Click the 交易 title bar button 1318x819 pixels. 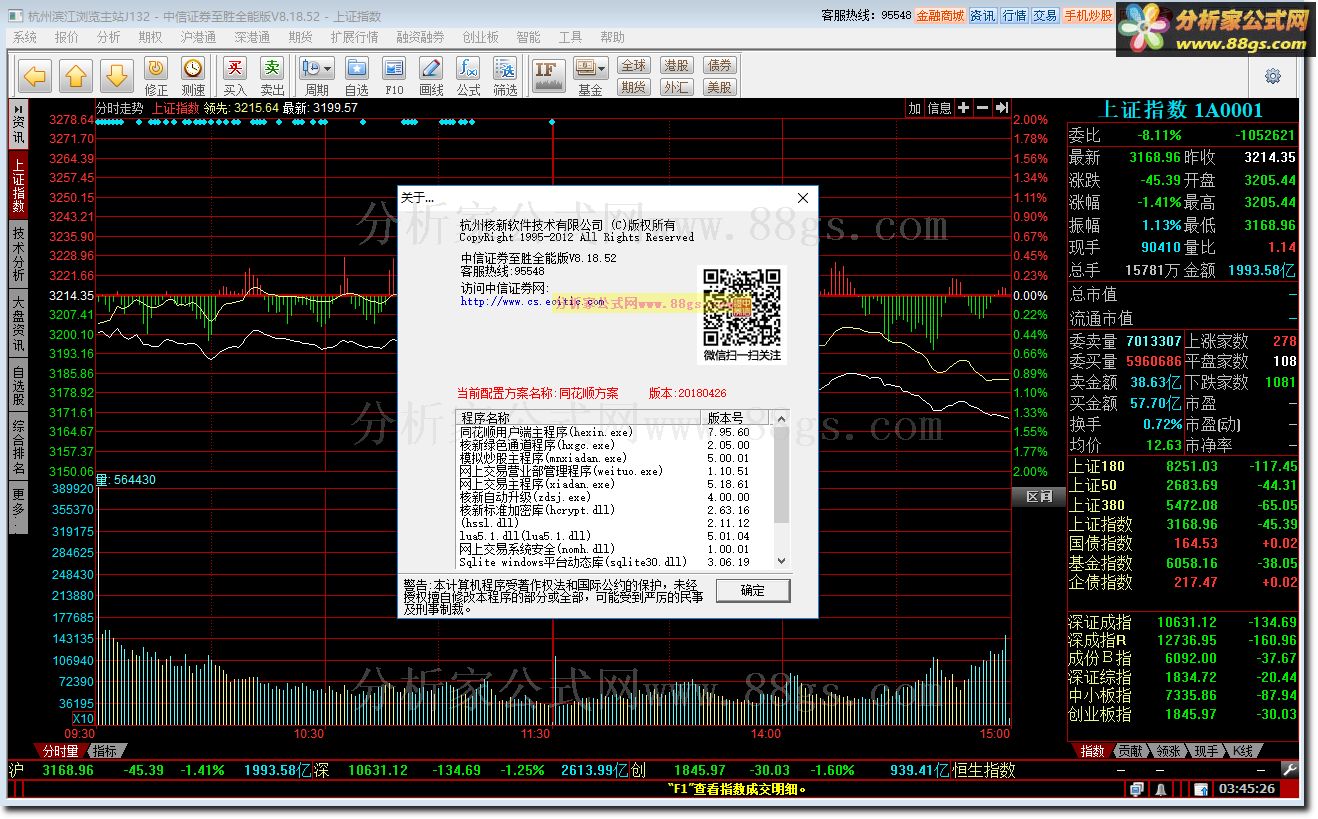pos(1045,16)
